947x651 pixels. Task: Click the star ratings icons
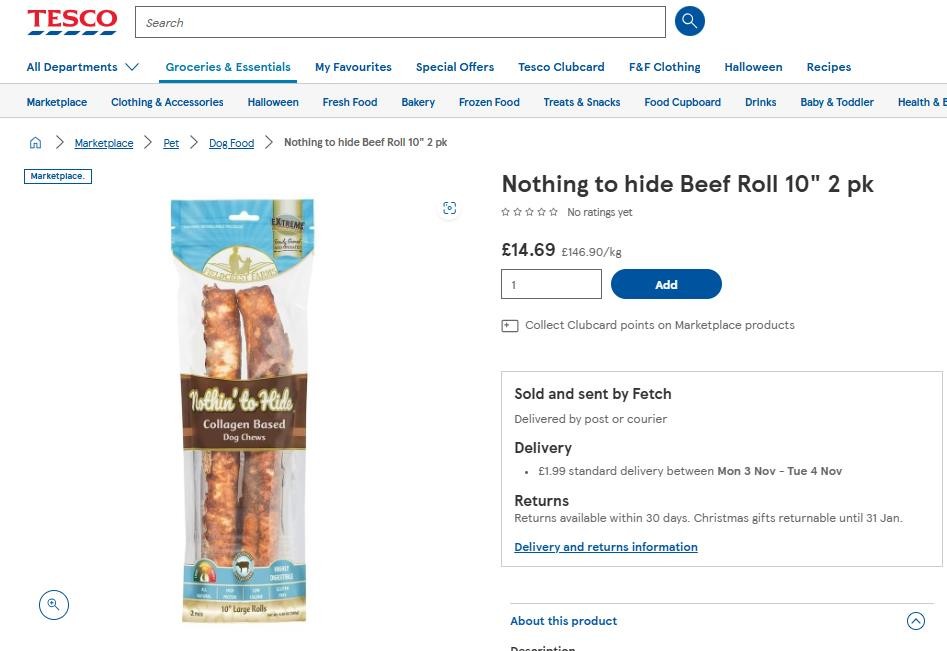tap(530, 212)
